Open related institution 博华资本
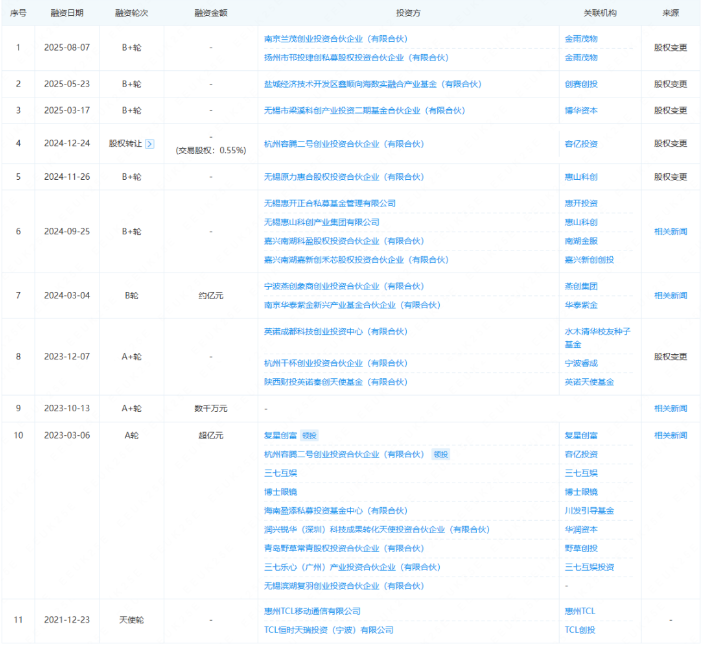Viewport: 703px width, 656px height. 581,111
